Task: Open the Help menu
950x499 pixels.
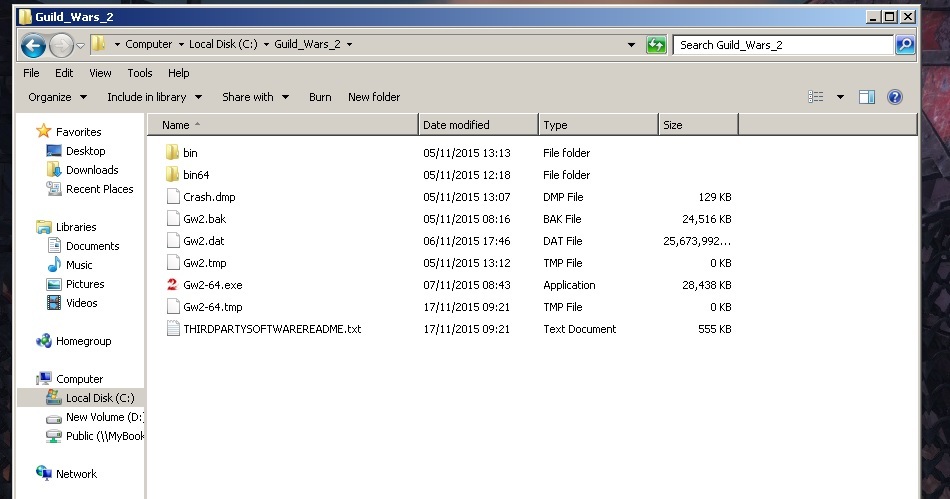Action: [x=178, y=73]
